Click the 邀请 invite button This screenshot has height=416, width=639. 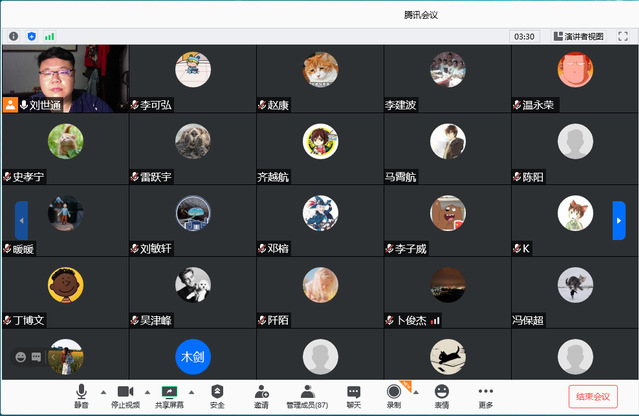(261, 396)
